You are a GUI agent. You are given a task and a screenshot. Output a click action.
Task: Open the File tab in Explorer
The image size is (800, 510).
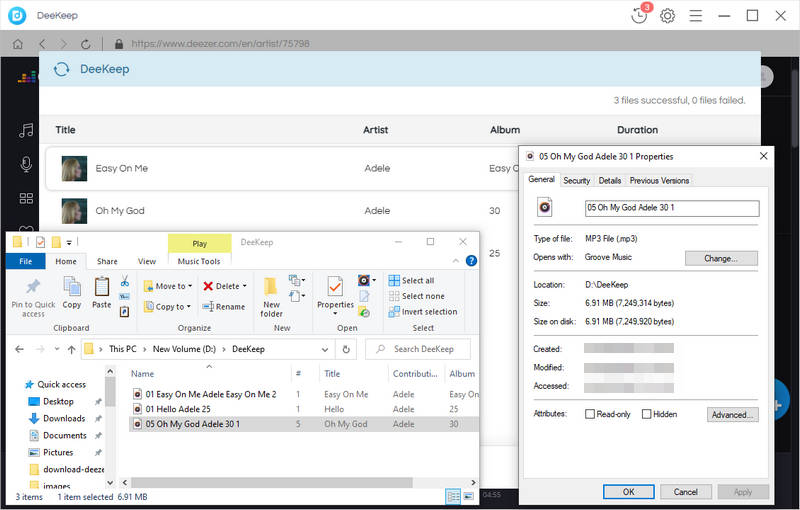click(x=26, y=261)
